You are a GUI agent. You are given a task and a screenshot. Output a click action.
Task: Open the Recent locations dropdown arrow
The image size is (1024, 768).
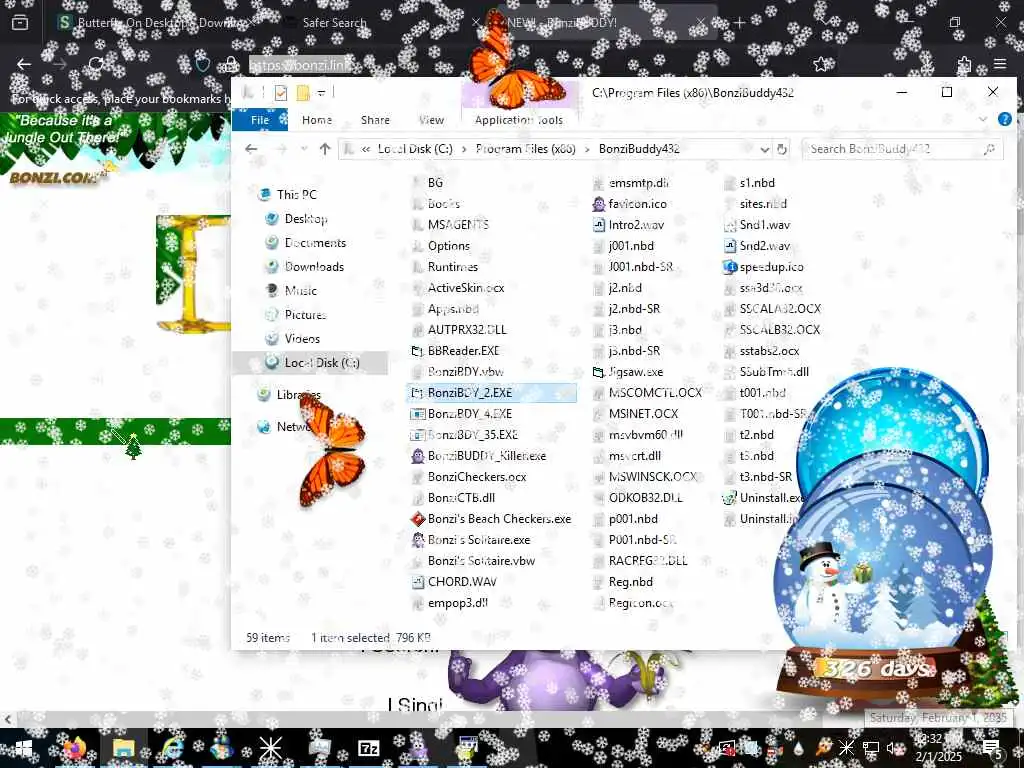[304, 149]
